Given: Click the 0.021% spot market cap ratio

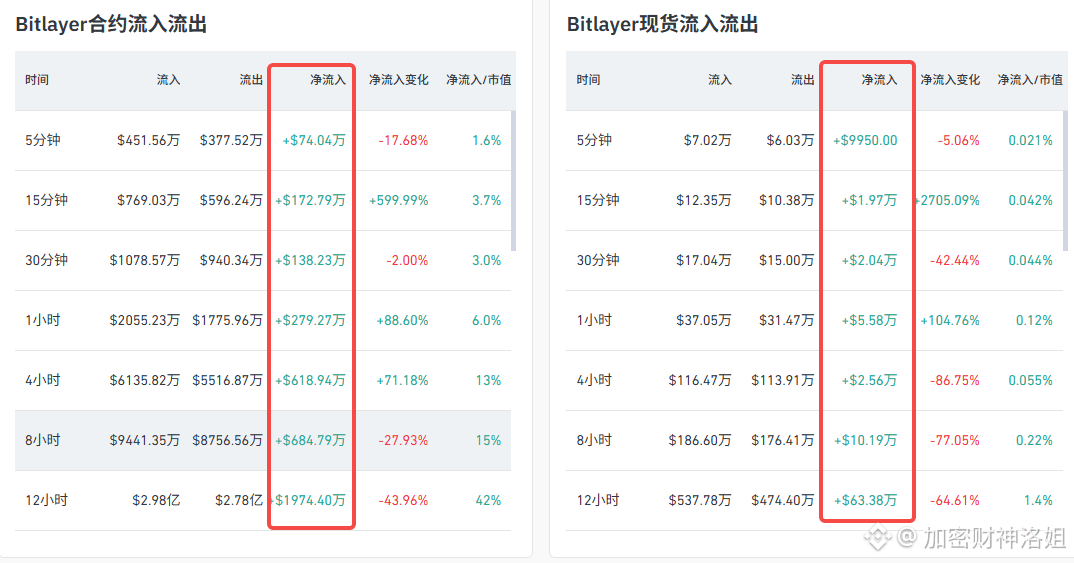Looking at the screenshot, I should (x=1030, y=140).
